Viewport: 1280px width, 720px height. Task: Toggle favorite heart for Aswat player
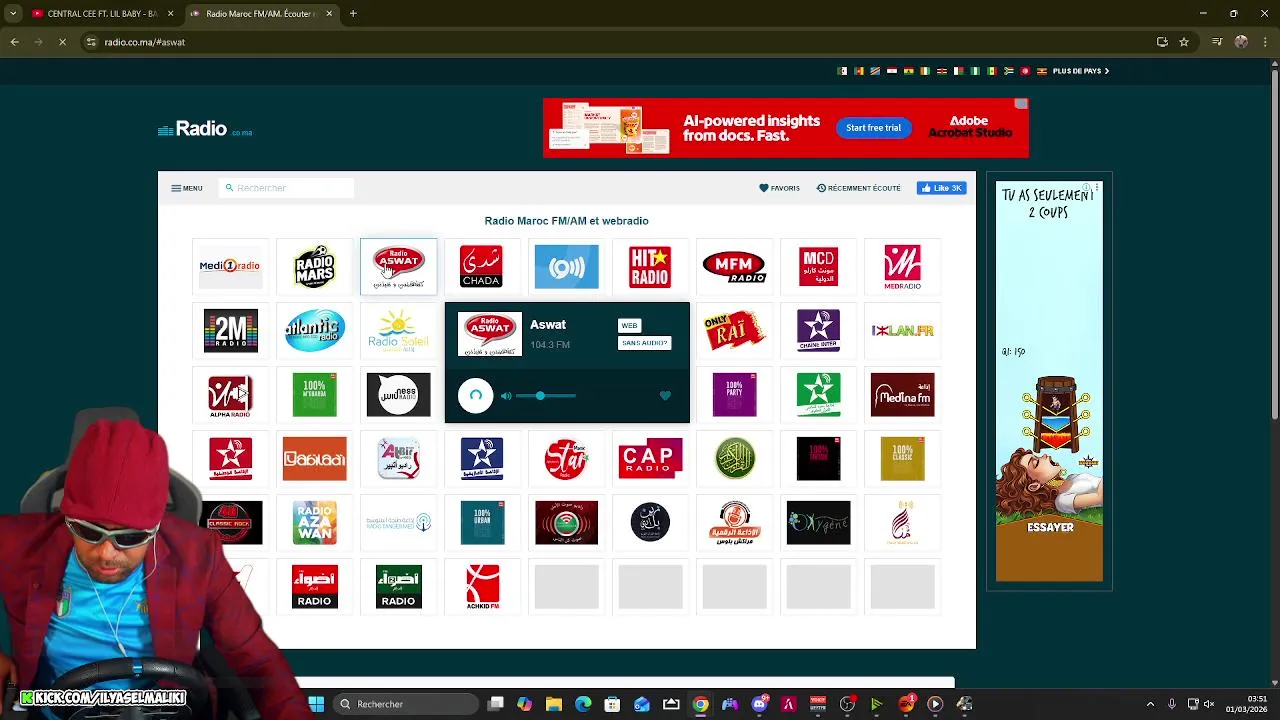pos(665,396)
